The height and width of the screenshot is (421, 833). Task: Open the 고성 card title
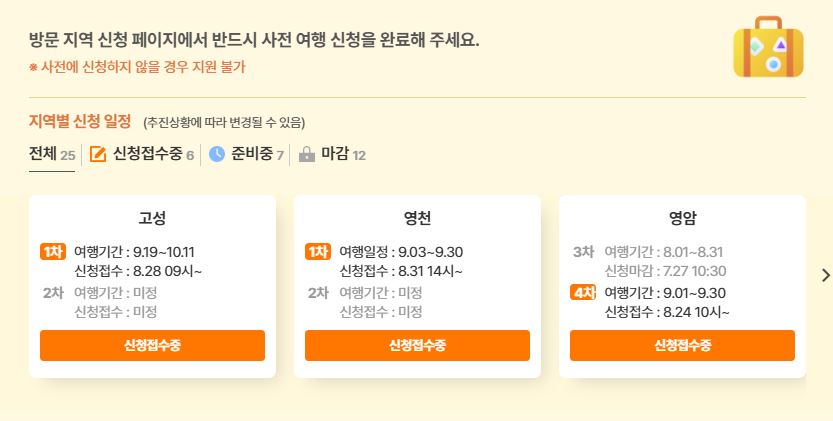point(152,218)
